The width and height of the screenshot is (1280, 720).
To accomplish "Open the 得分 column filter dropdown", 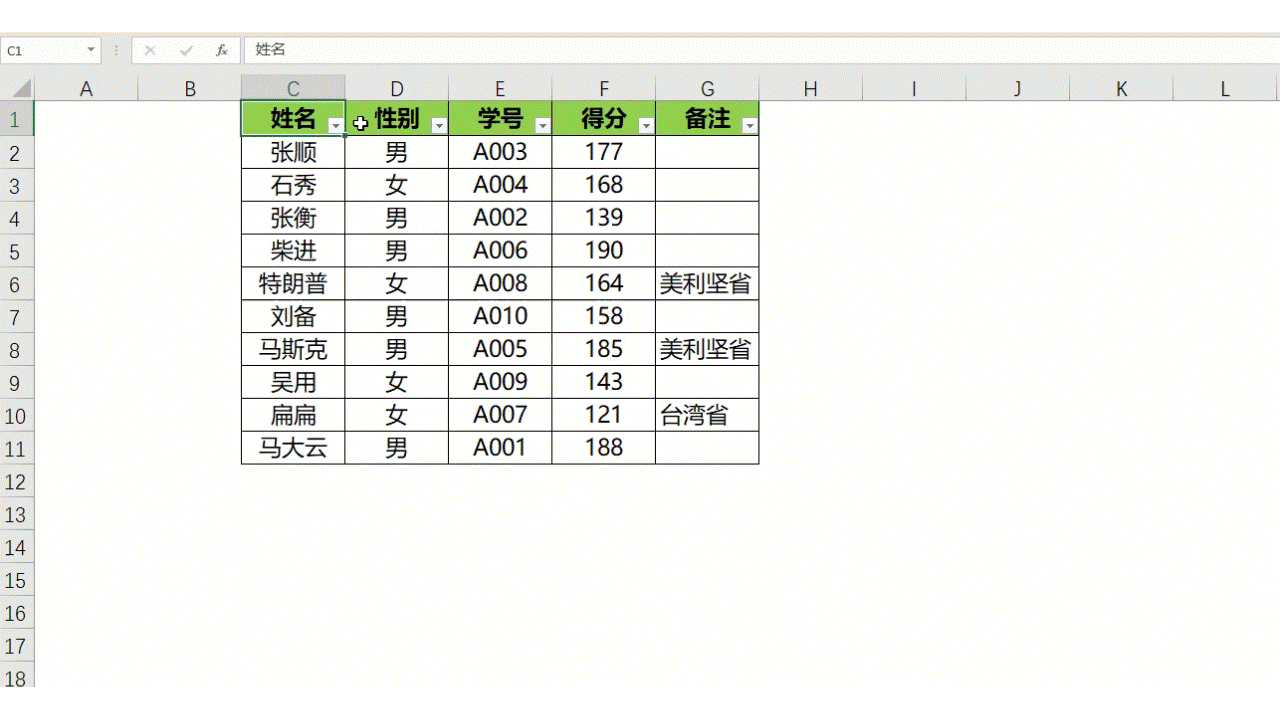I will click(x=646, y=125).
